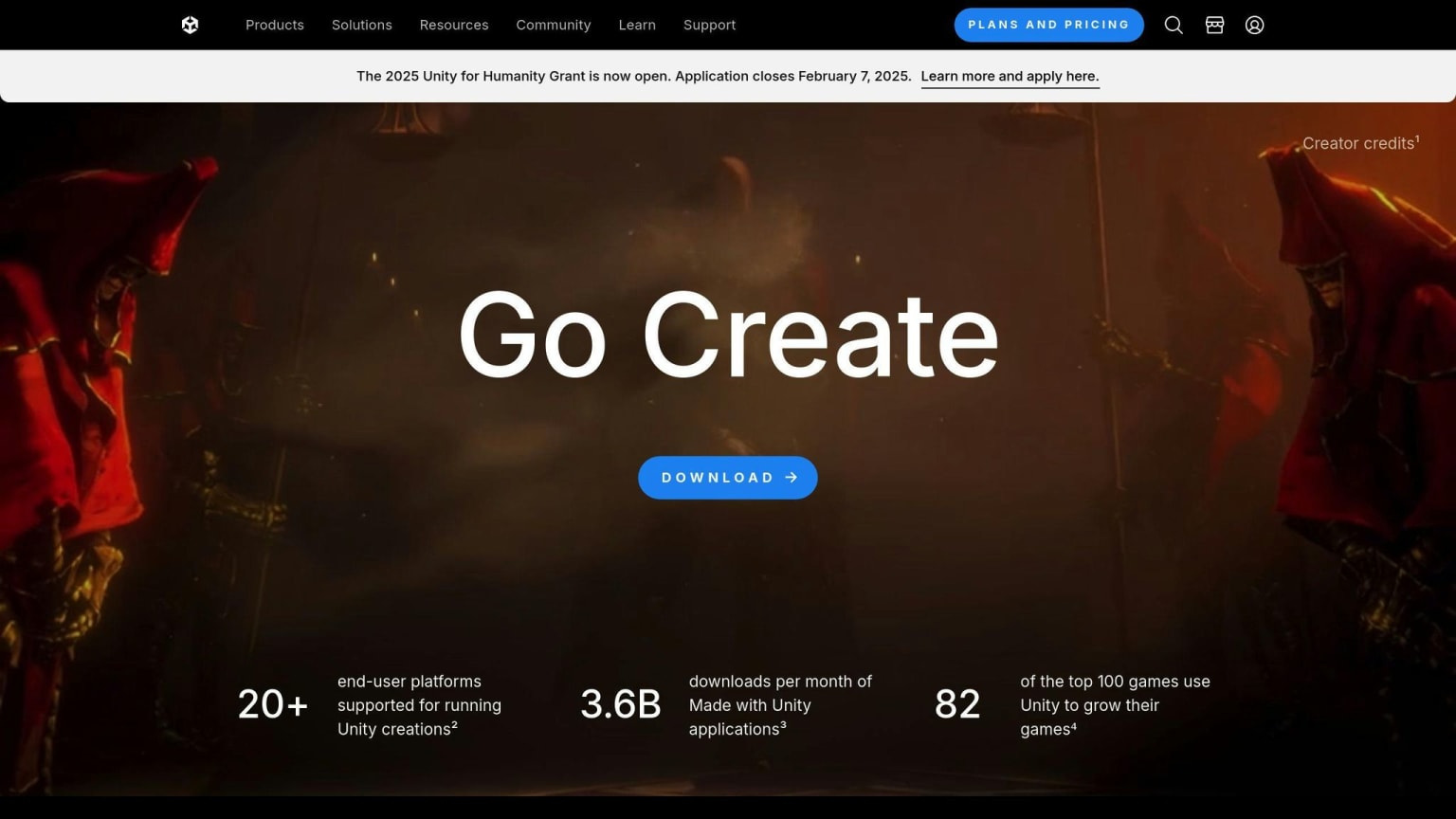
Task: Follow the 'Learn more and apply here' link
Action: (x=1010, y=76)
